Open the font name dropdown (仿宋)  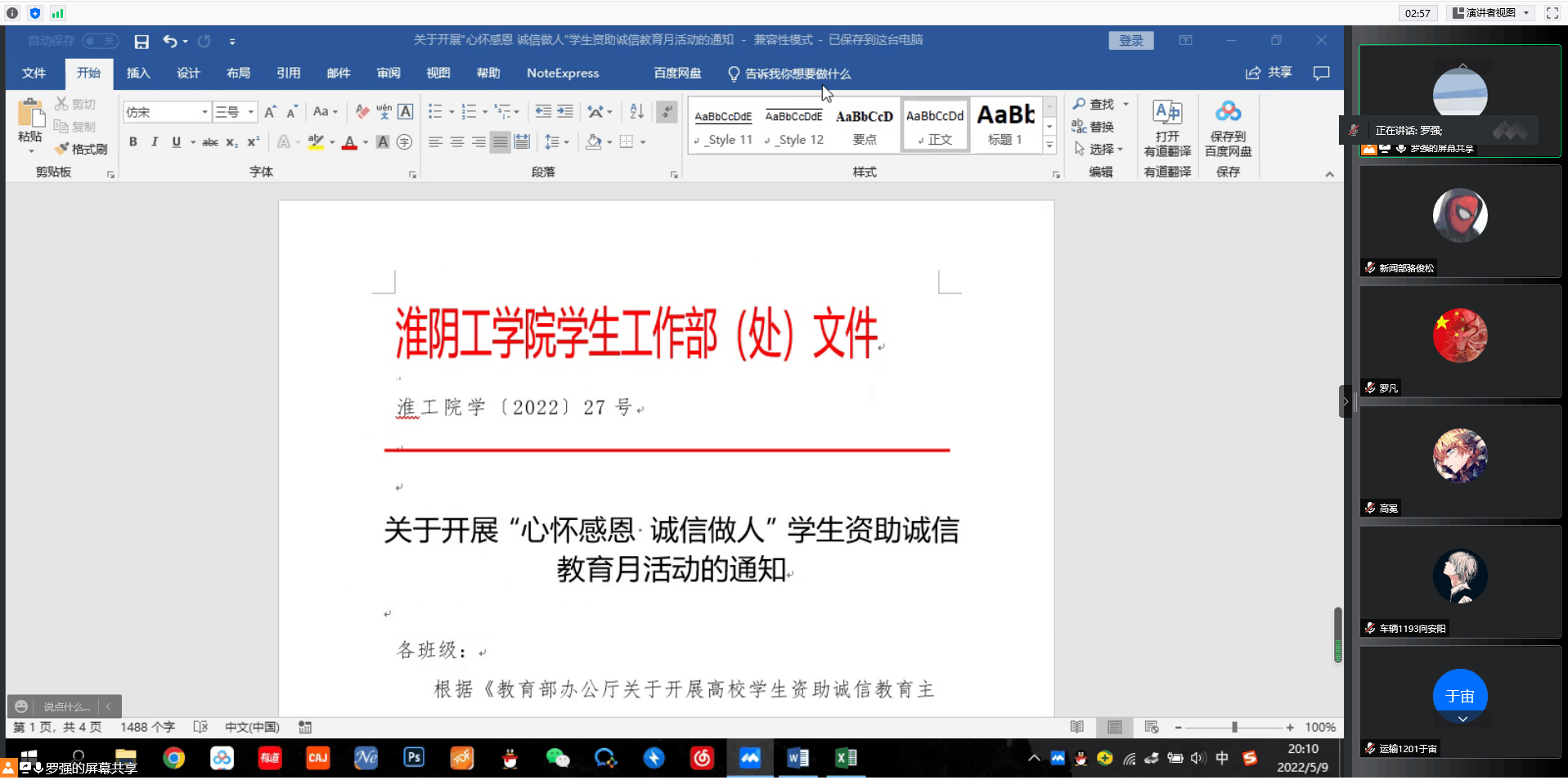pos(204,112)
